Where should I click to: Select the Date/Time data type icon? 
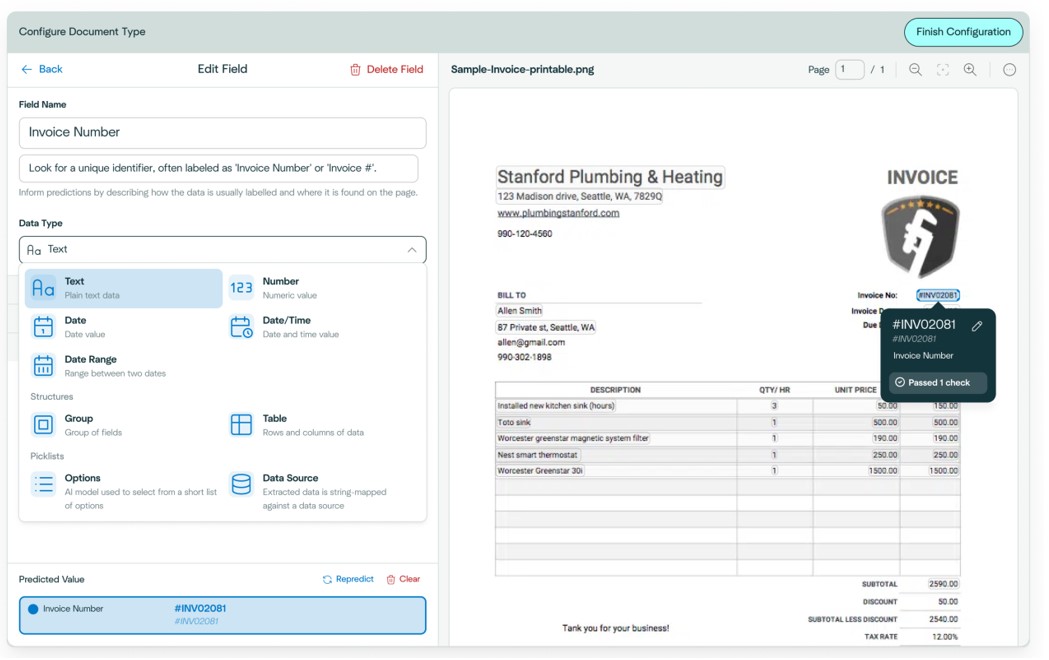242,325
